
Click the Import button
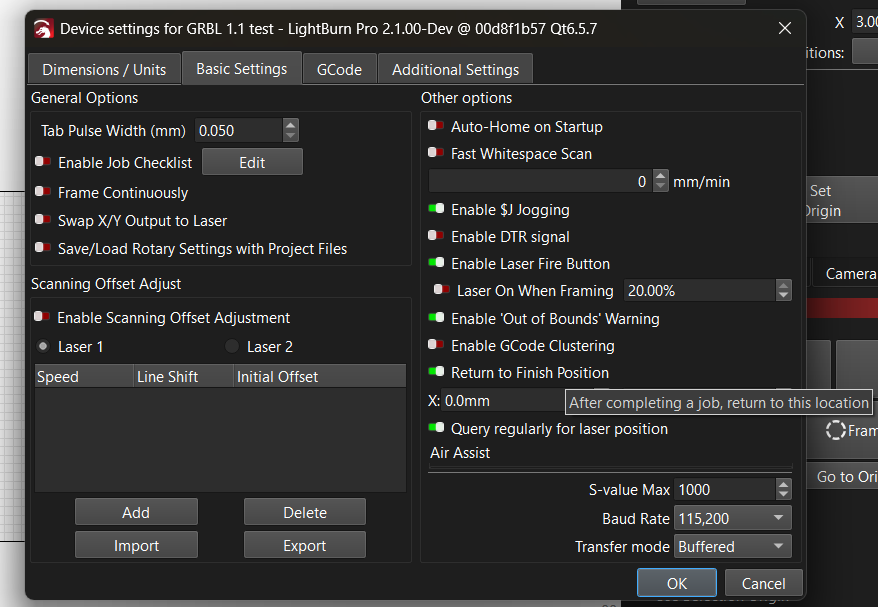[136, 545]
